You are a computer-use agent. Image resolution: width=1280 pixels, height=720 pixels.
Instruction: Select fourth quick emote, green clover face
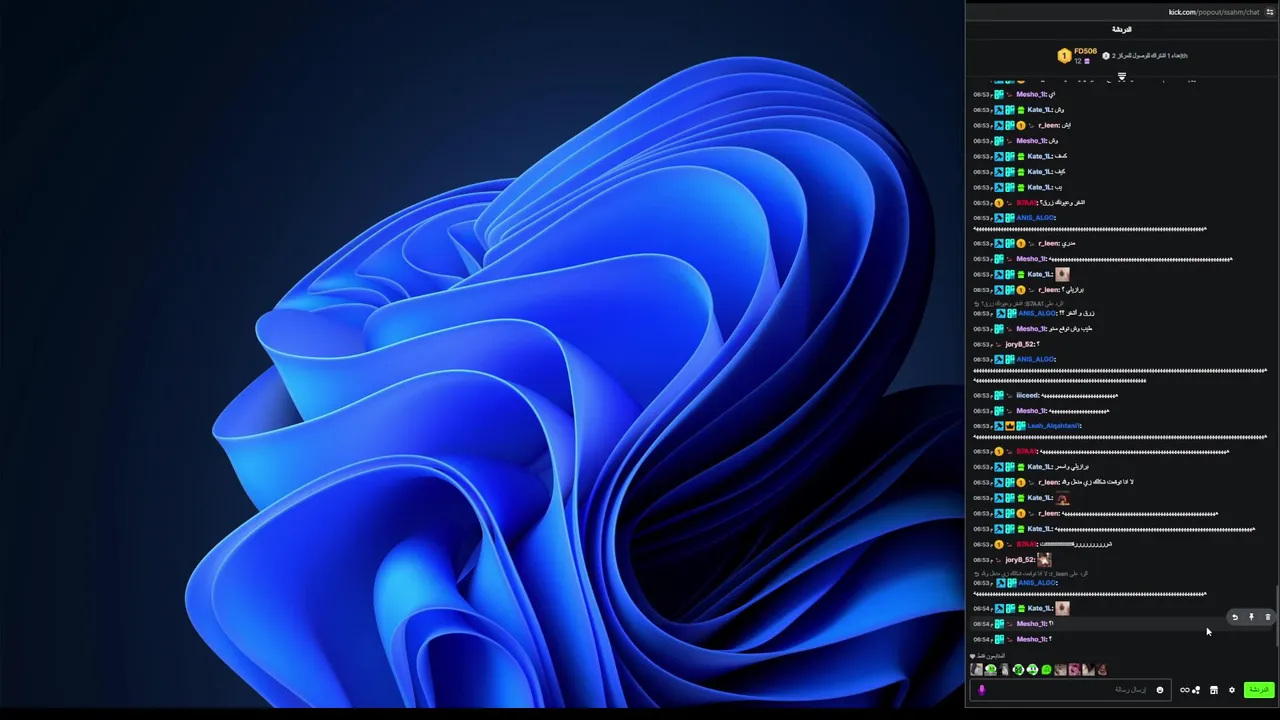1018,670
